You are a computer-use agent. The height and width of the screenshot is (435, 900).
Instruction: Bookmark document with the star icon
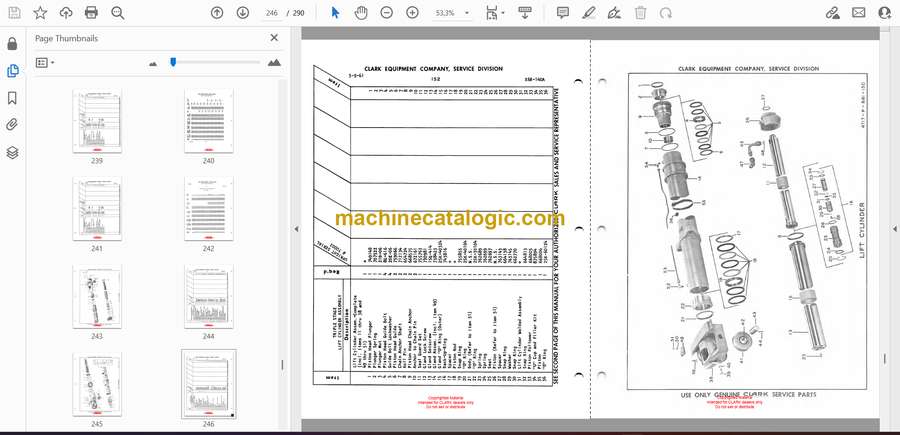click(40, 13)
